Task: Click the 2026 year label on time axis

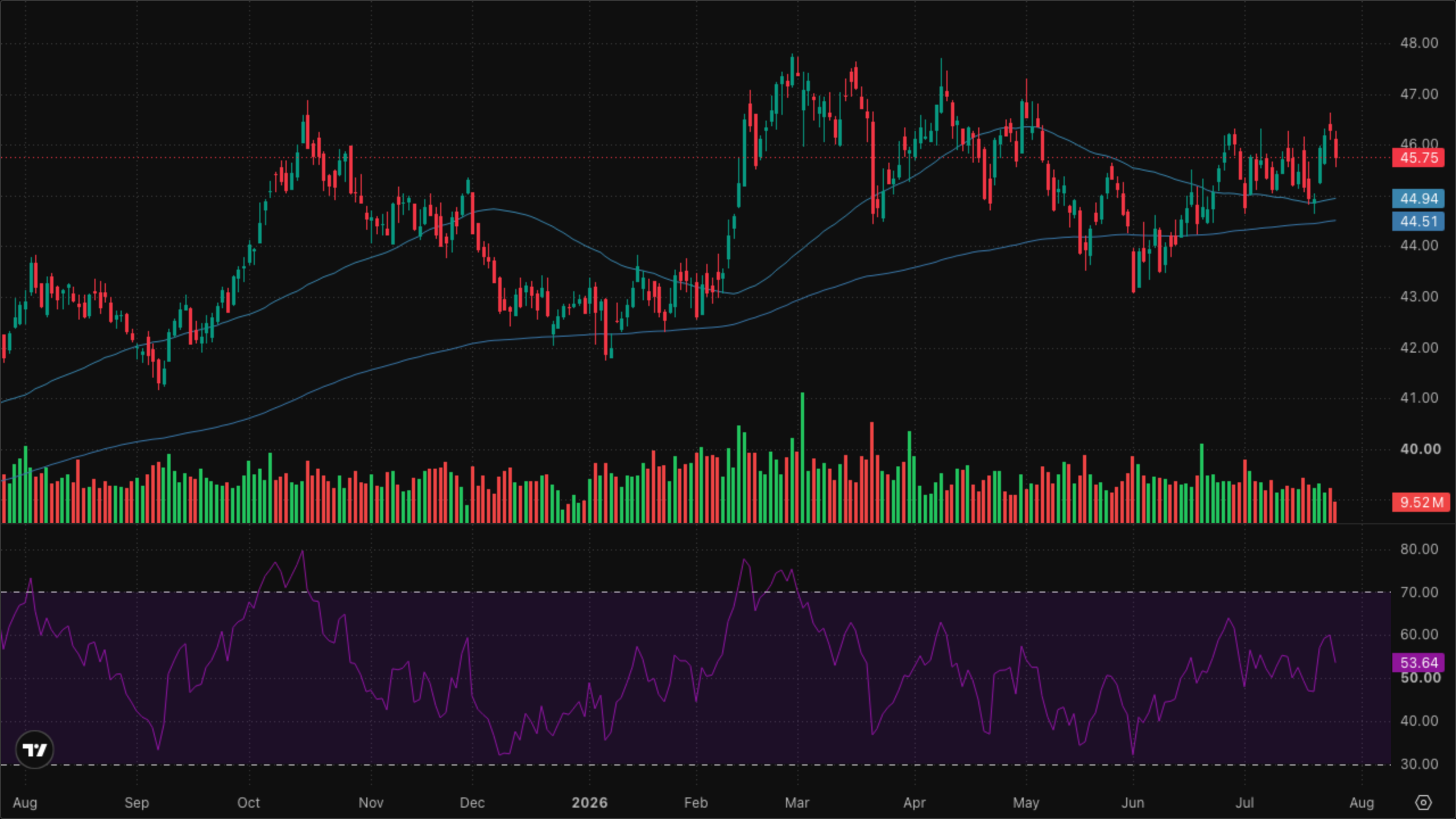Action: click(x=589, y=803)
